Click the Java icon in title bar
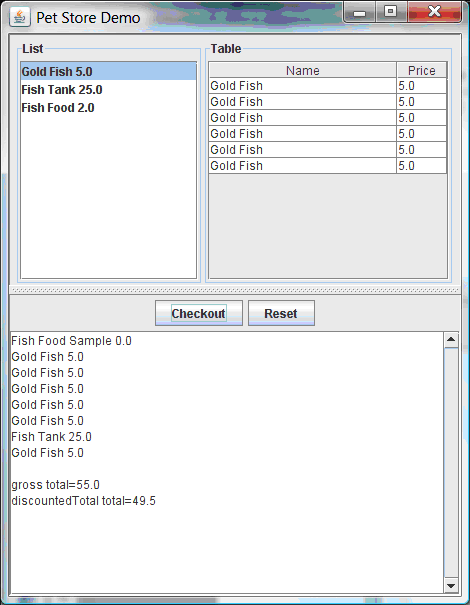470x605 pixels. click(x=20, y=17)
